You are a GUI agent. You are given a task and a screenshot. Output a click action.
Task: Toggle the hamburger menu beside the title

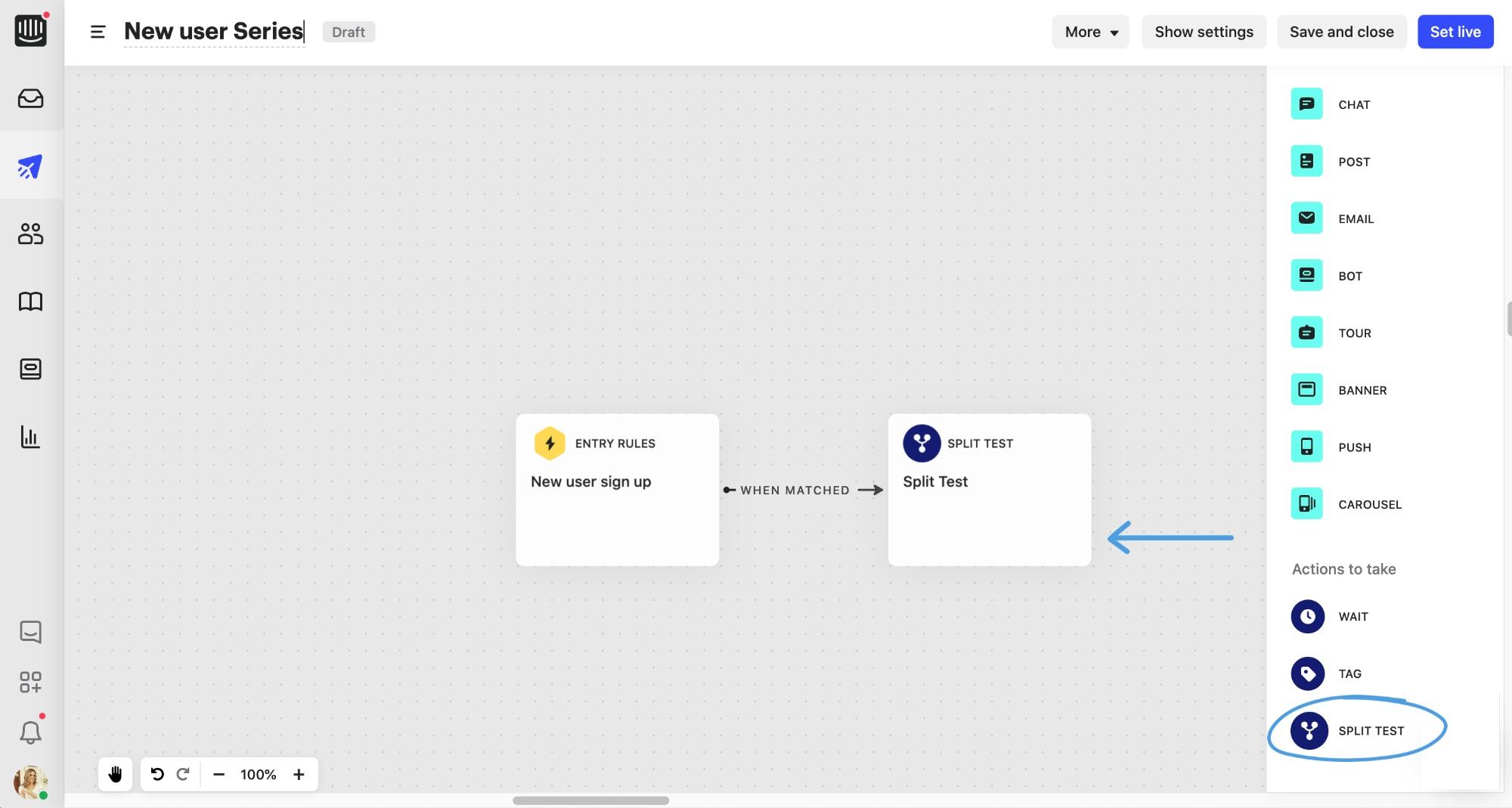[x=98, y=32]
